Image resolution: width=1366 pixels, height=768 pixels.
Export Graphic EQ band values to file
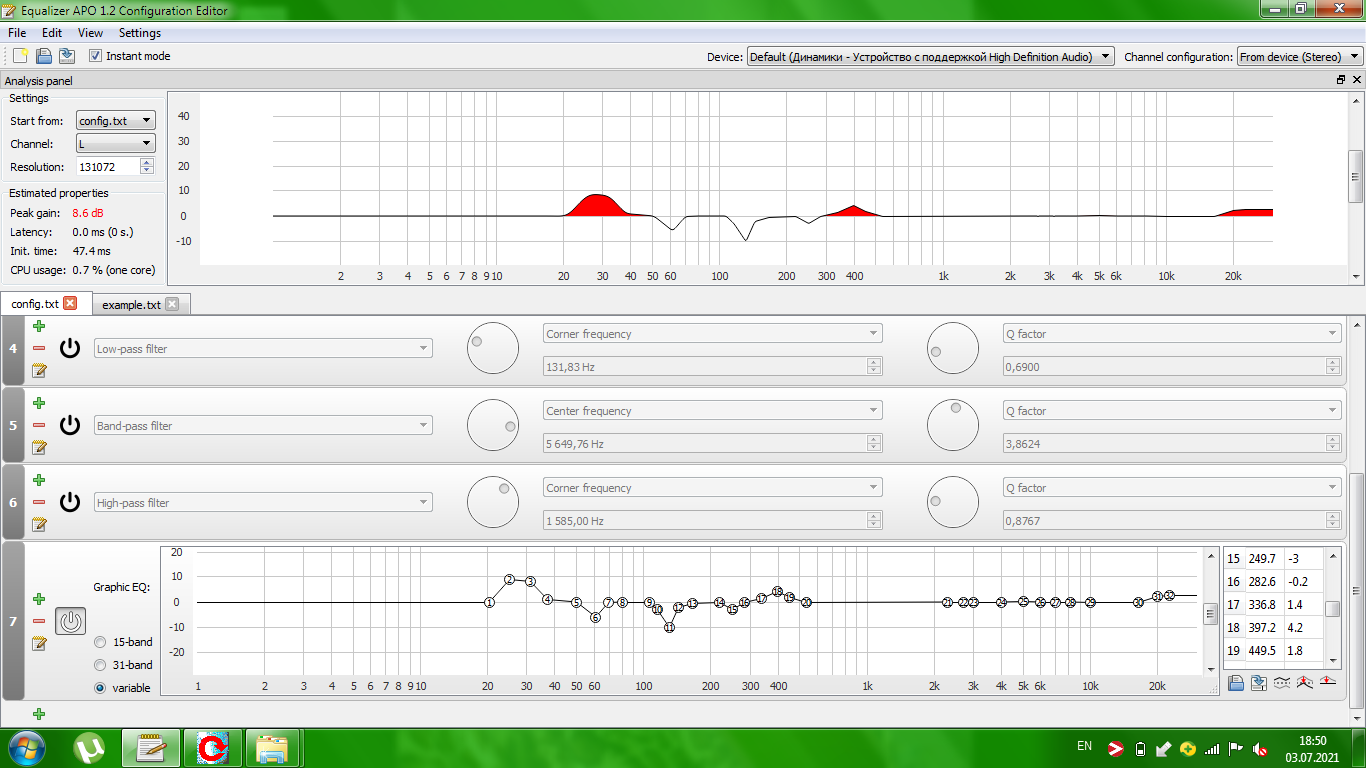click(x=1259, y=683)
